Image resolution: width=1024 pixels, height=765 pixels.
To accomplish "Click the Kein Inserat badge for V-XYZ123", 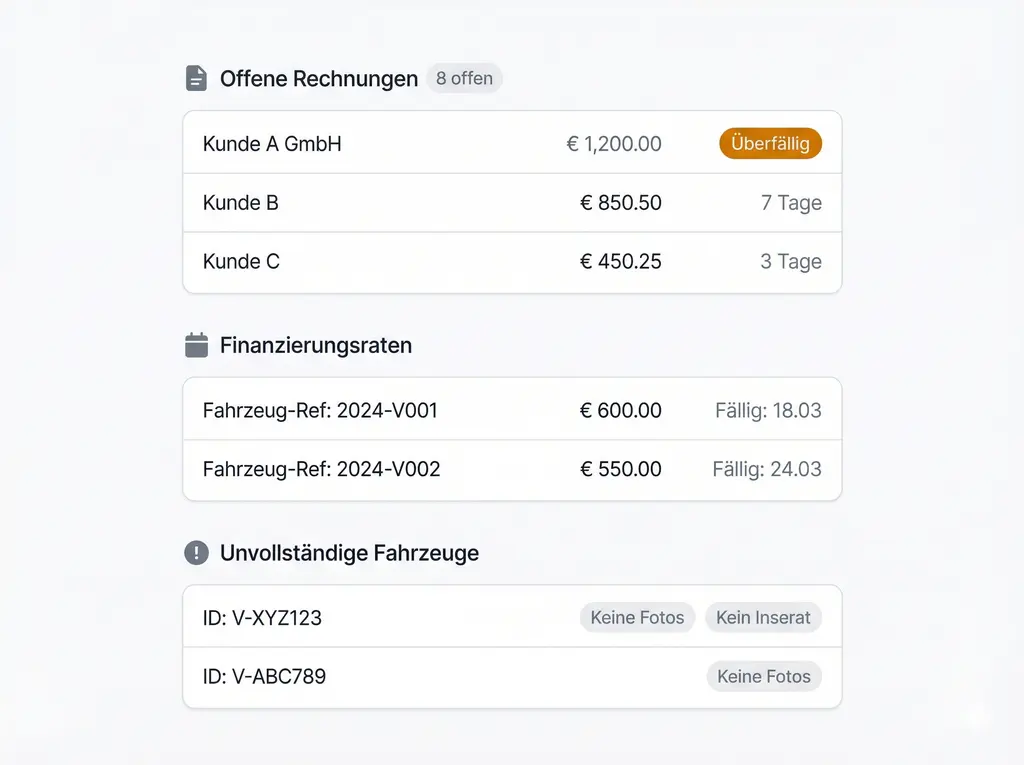I will coord(763,617).
